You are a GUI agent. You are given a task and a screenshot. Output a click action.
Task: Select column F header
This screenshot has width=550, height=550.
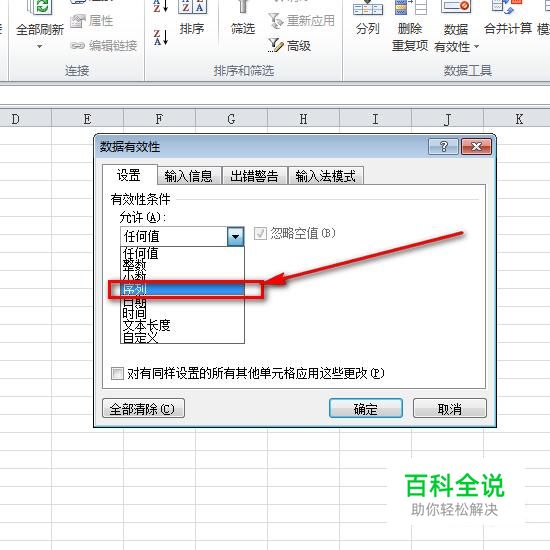point(159,119)
